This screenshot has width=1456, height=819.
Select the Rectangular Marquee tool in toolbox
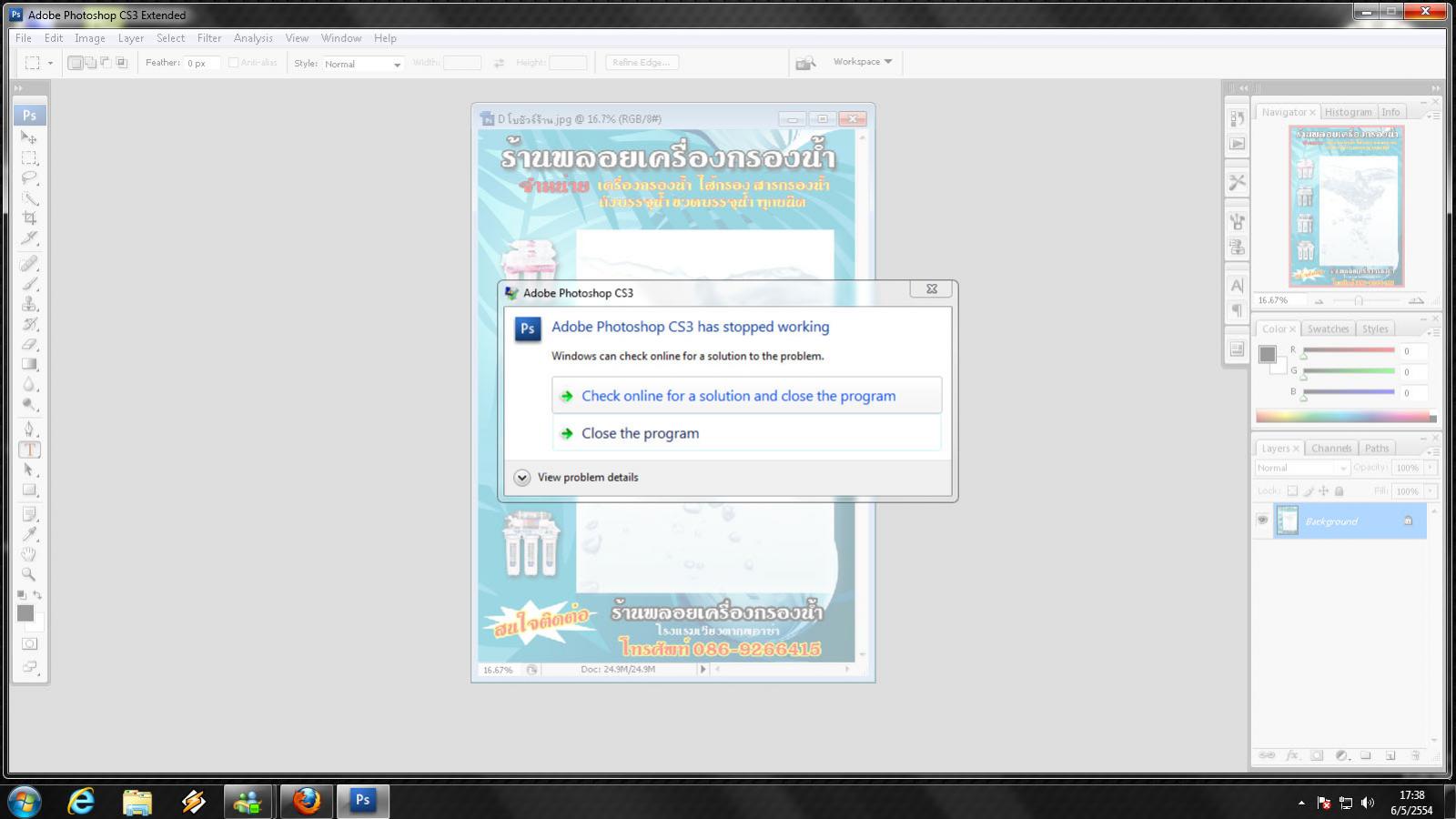tap(29, 158)
